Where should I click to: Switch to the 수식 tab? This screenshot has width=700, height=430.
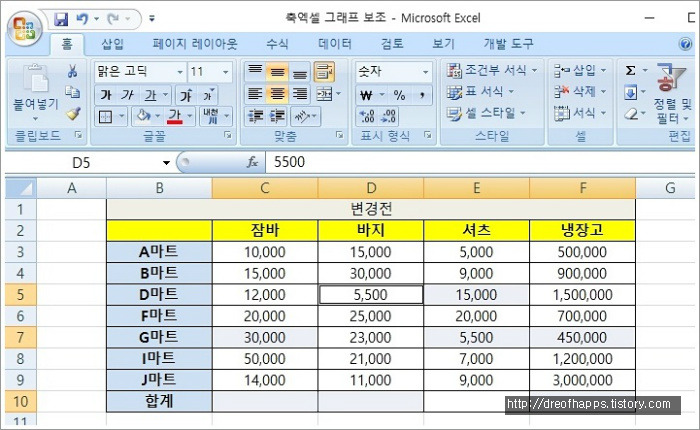(x=277, y=44)
